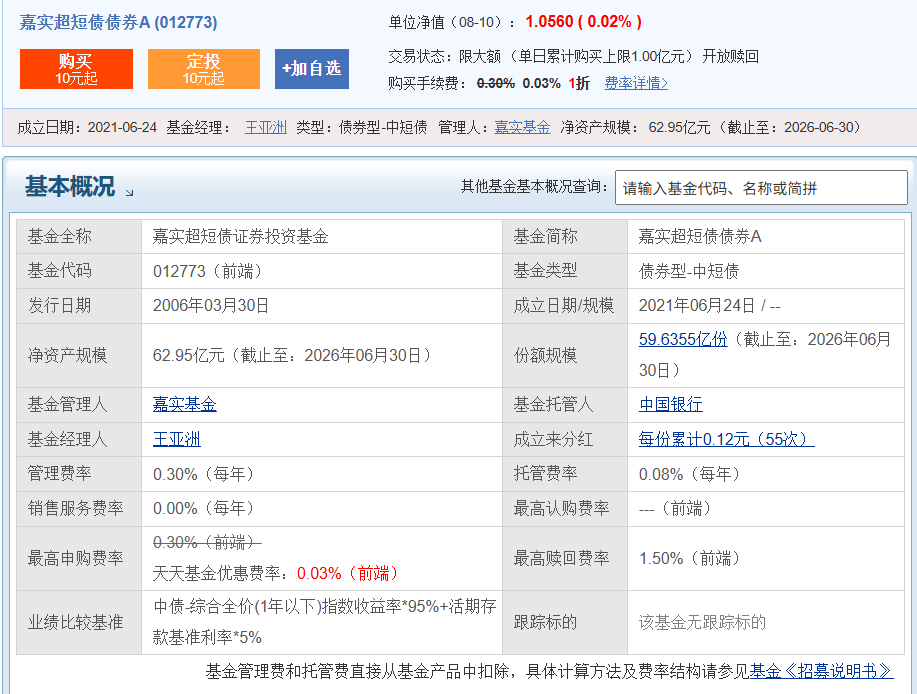The image size is (917, 694).
Task: Select establishment date 2021年06月24日 / --
Action: click(709, 305)
